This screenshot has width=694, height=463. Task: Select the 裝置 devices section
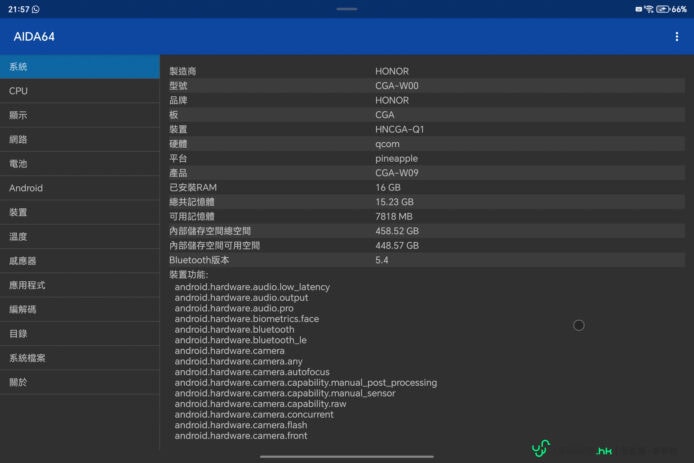80,212
